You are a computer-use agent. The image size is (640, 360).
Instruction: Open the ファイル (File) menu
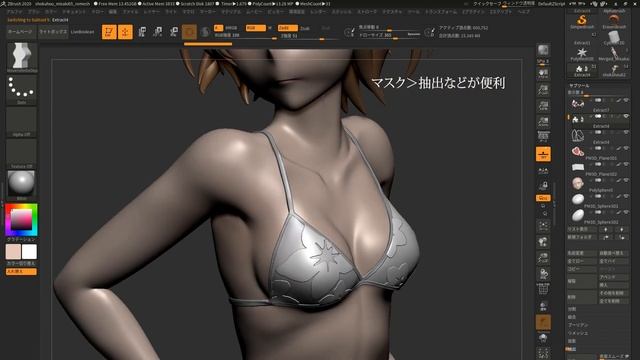[131, 12]
